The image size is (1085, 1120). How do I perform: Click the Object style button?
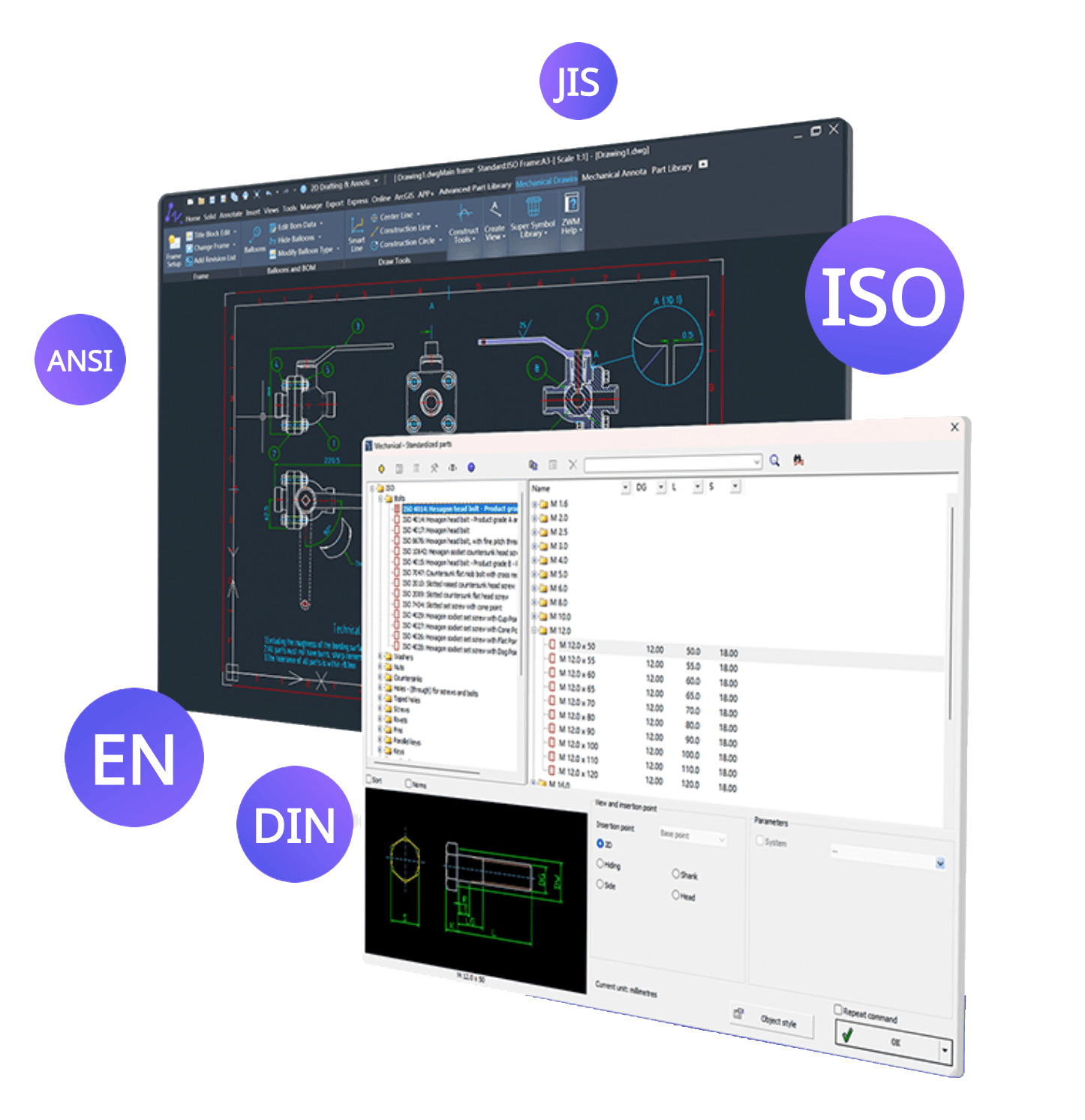(x=772, y=1019)
